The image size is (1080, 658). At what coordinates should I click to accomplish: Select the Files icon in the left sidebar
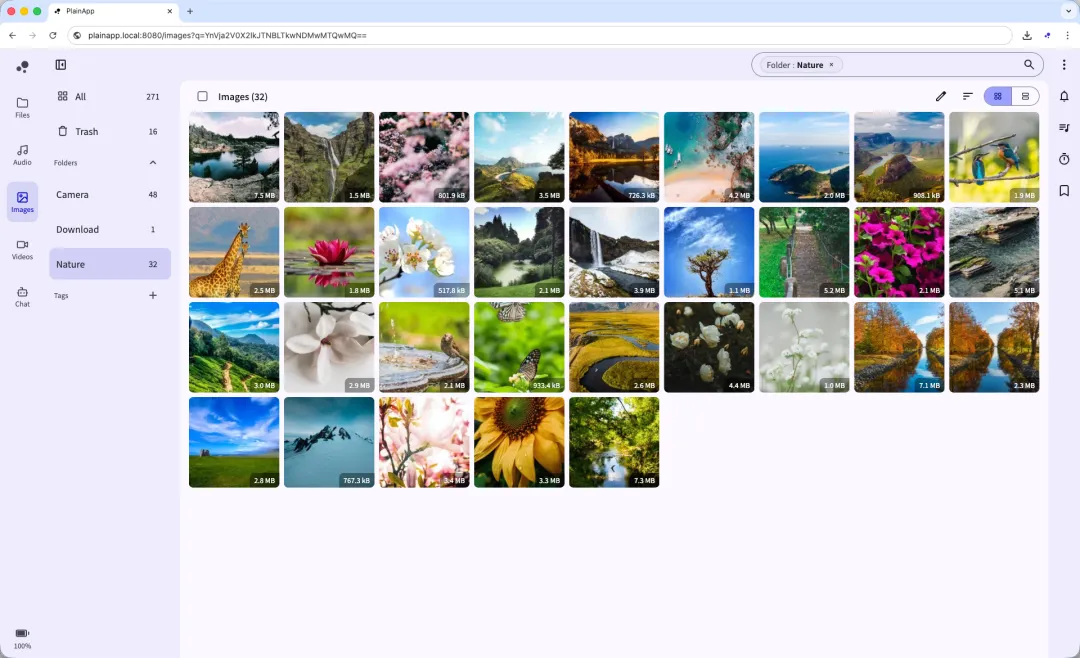point(22,102)
